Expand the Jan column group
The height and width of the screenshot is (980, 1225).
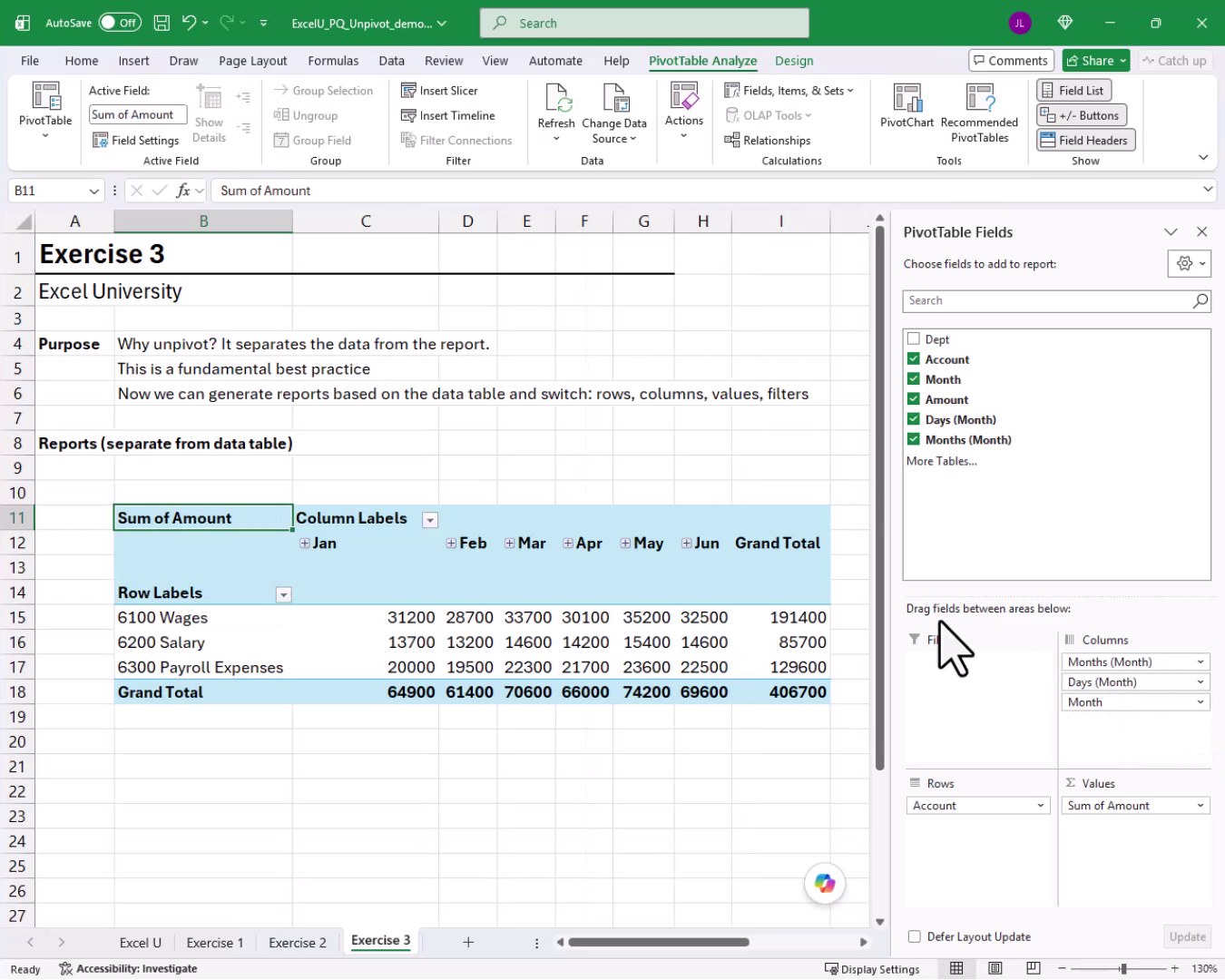pyautogui.click(x=305, y=543)
